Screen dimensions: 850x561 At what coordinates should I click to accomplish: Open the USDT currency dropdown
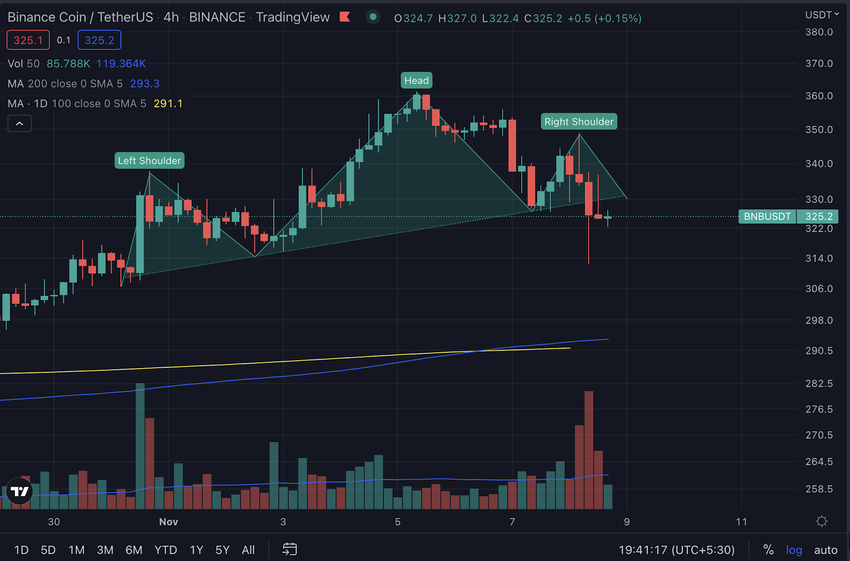(x=822, y=15)
